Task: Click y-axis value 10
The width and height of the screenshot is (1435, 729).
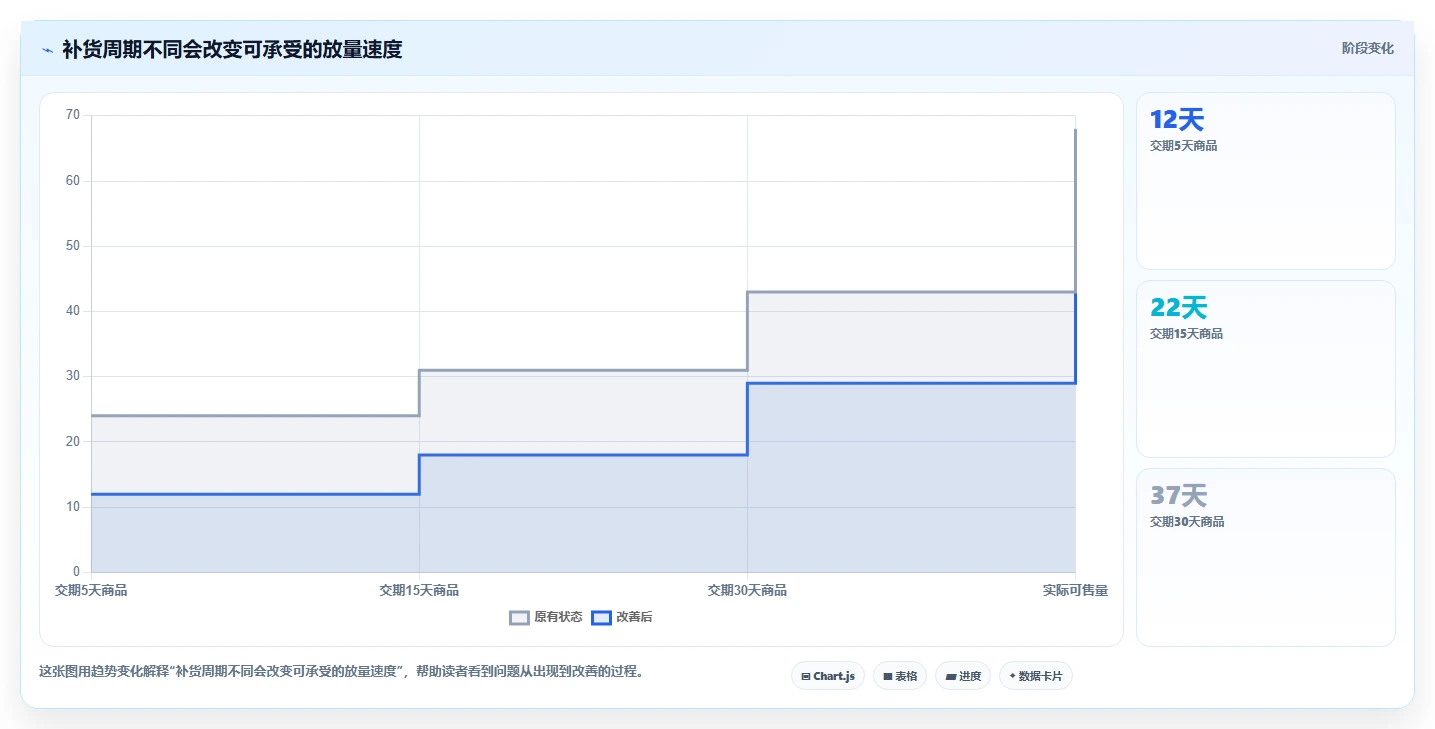Action: [x=72, y=507]
